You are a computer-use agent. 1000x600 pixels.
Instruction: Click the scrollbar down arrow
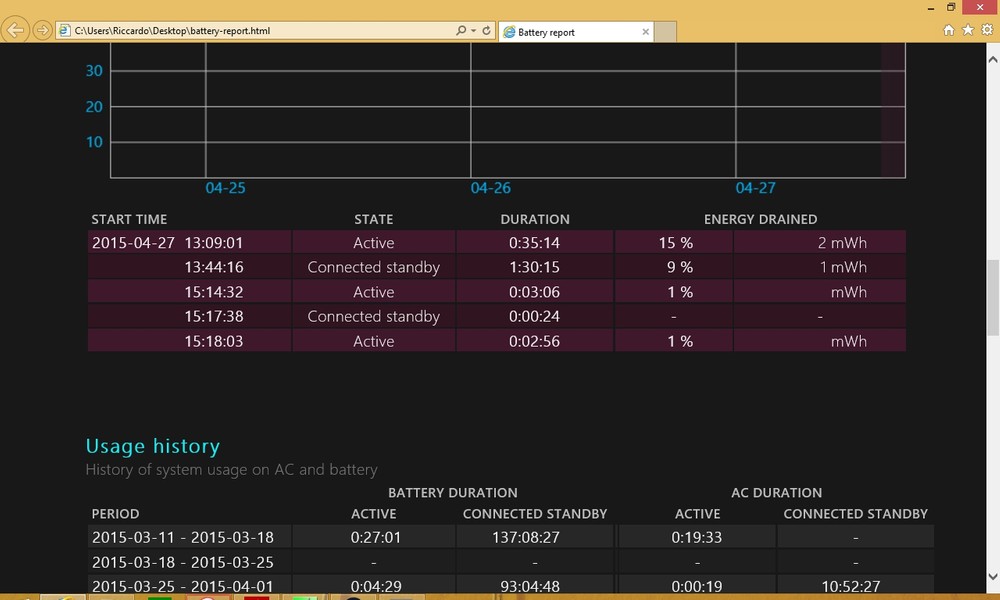[992, 576]
